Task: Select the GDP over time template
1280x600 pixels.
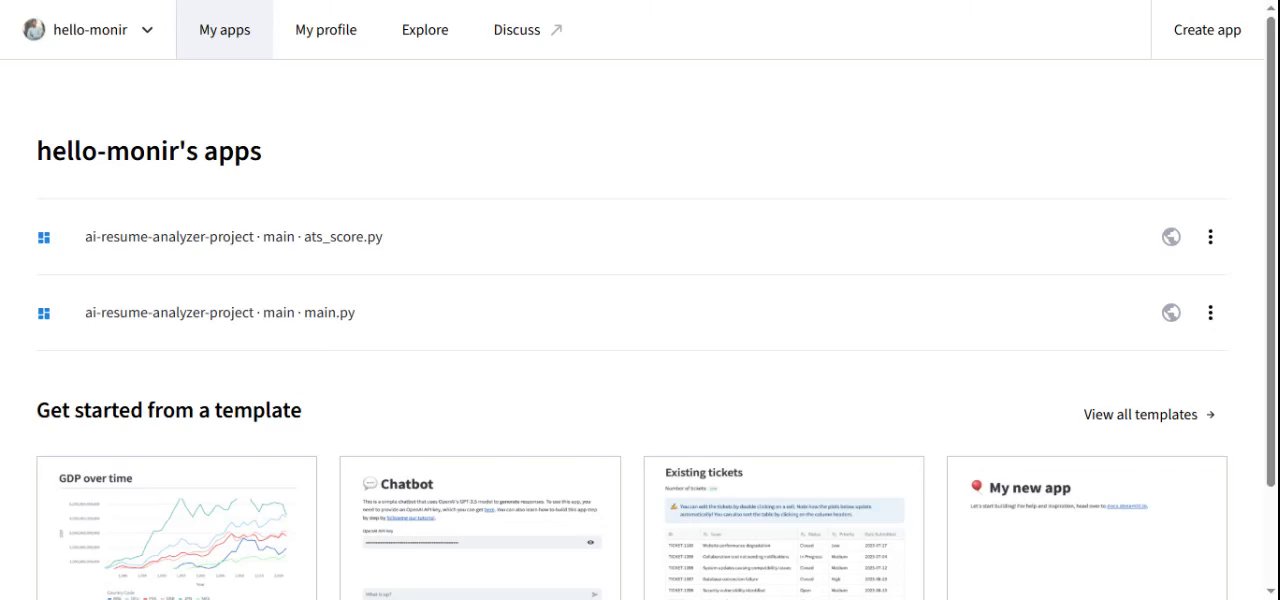Action: coord(177,528)
